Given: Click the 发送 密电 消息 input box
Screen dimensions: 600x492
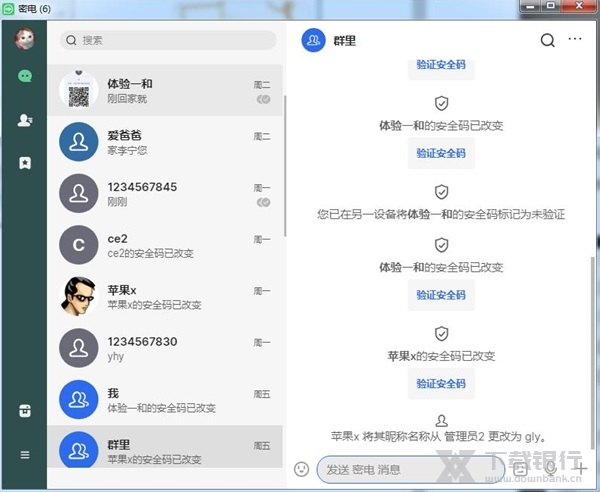Looking at the screenshot, I should pos(411,469).
